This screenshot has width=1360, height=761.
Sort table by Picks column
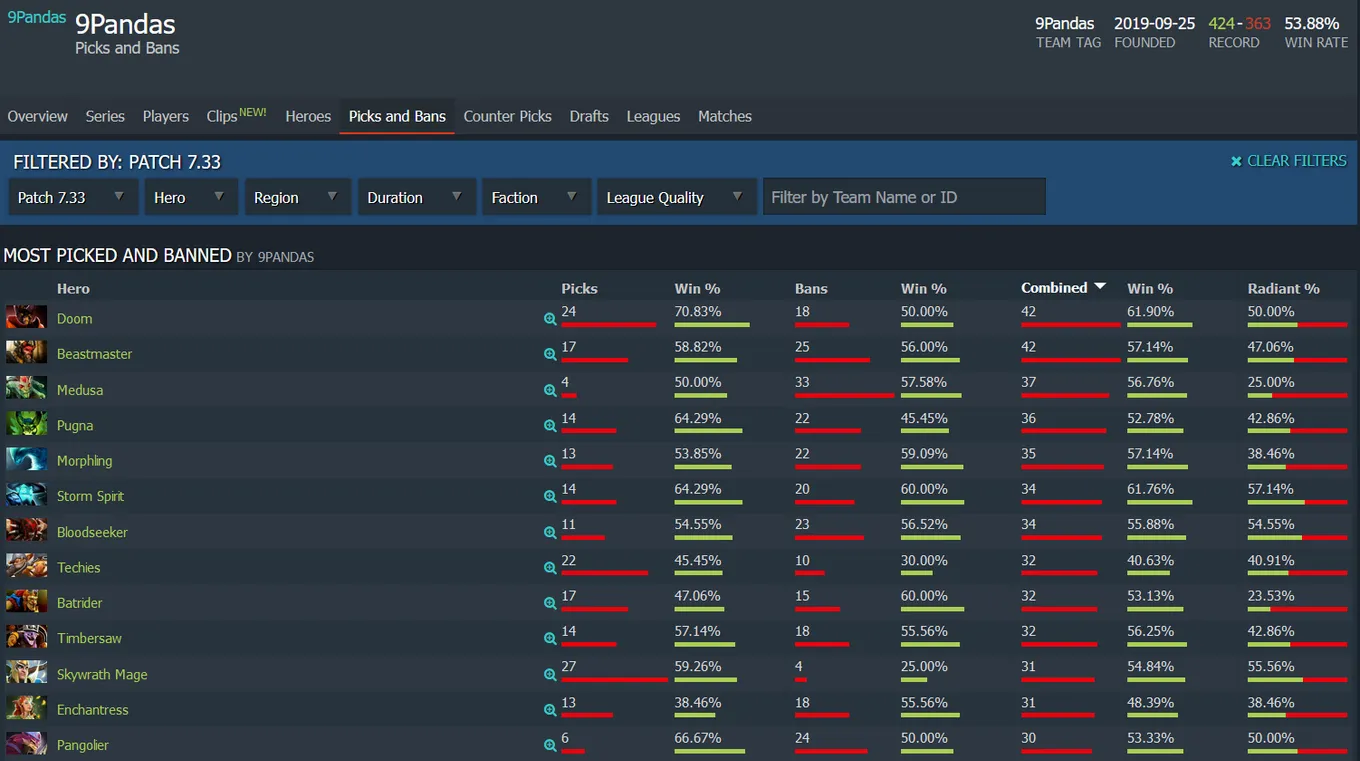pos(579,288)
